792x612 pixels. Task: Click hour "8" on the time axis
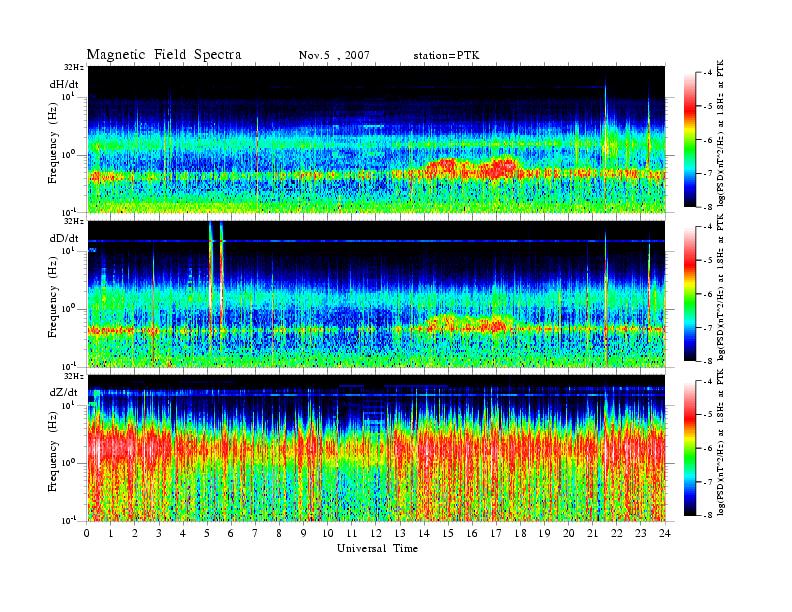pyautogui.click(x=279, y=533)
